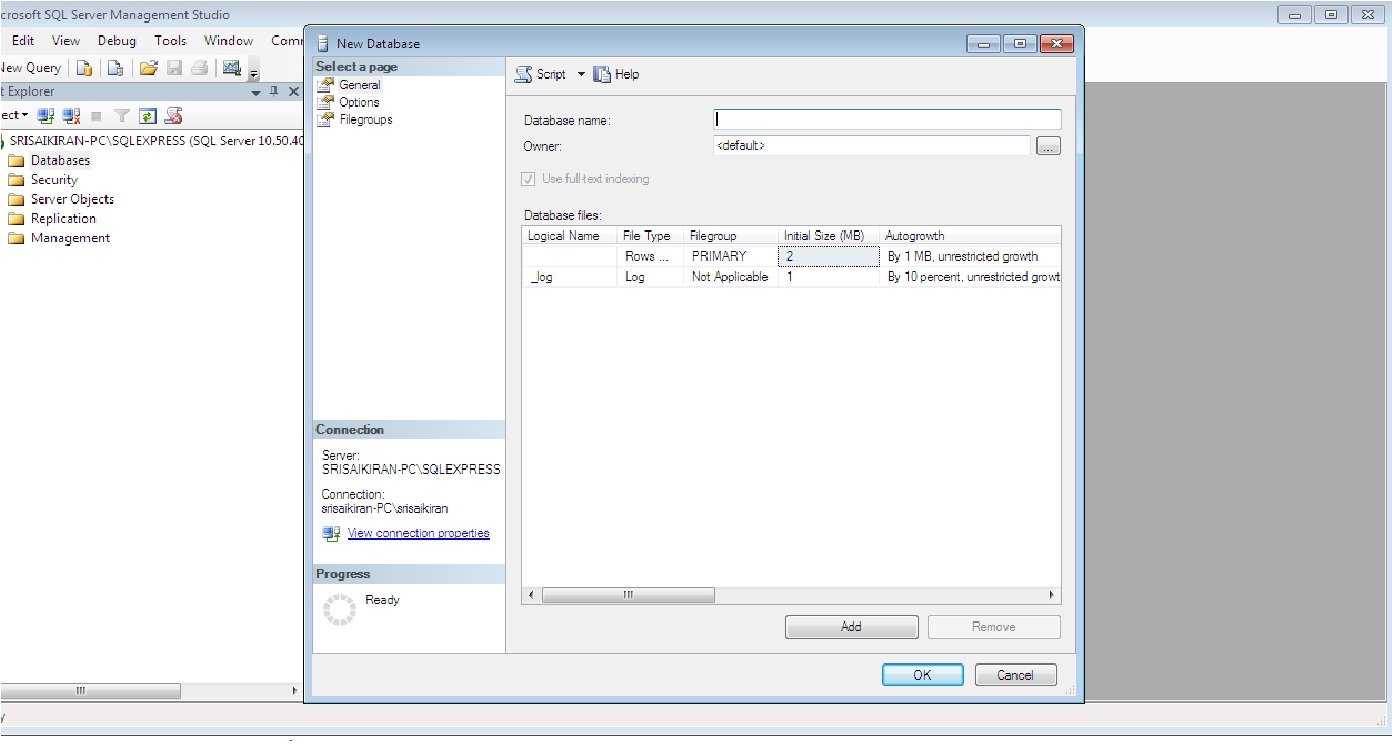Click the files grid scroll right arrow

tap(1051, 595)
